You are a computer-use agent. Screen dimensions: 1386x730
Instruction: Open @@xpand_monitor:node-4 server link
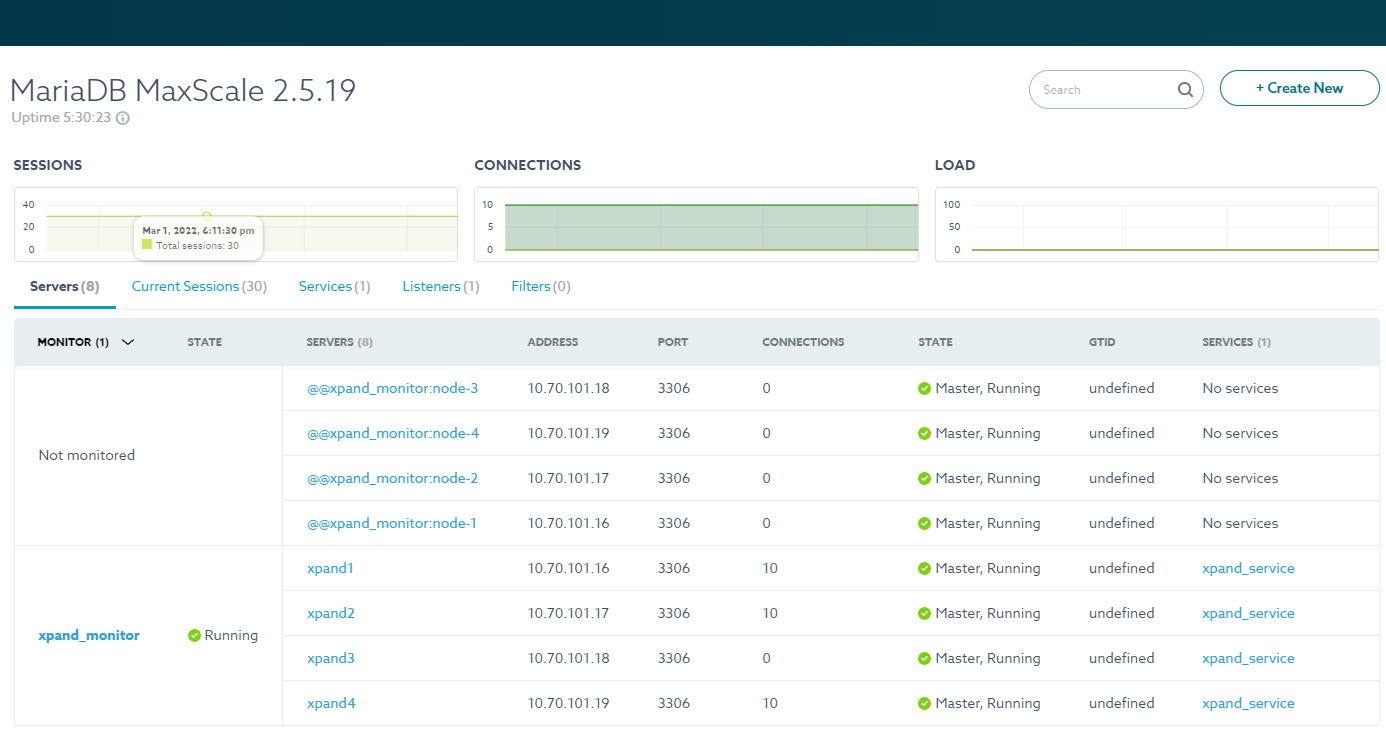tap(392, 433)
